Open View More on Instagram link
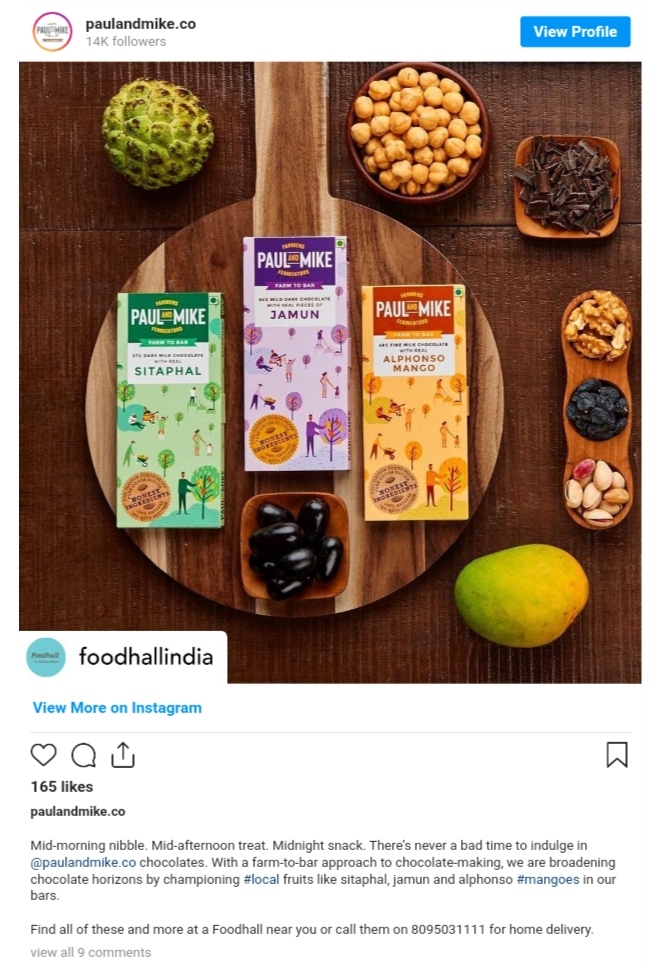 (117, 707)
